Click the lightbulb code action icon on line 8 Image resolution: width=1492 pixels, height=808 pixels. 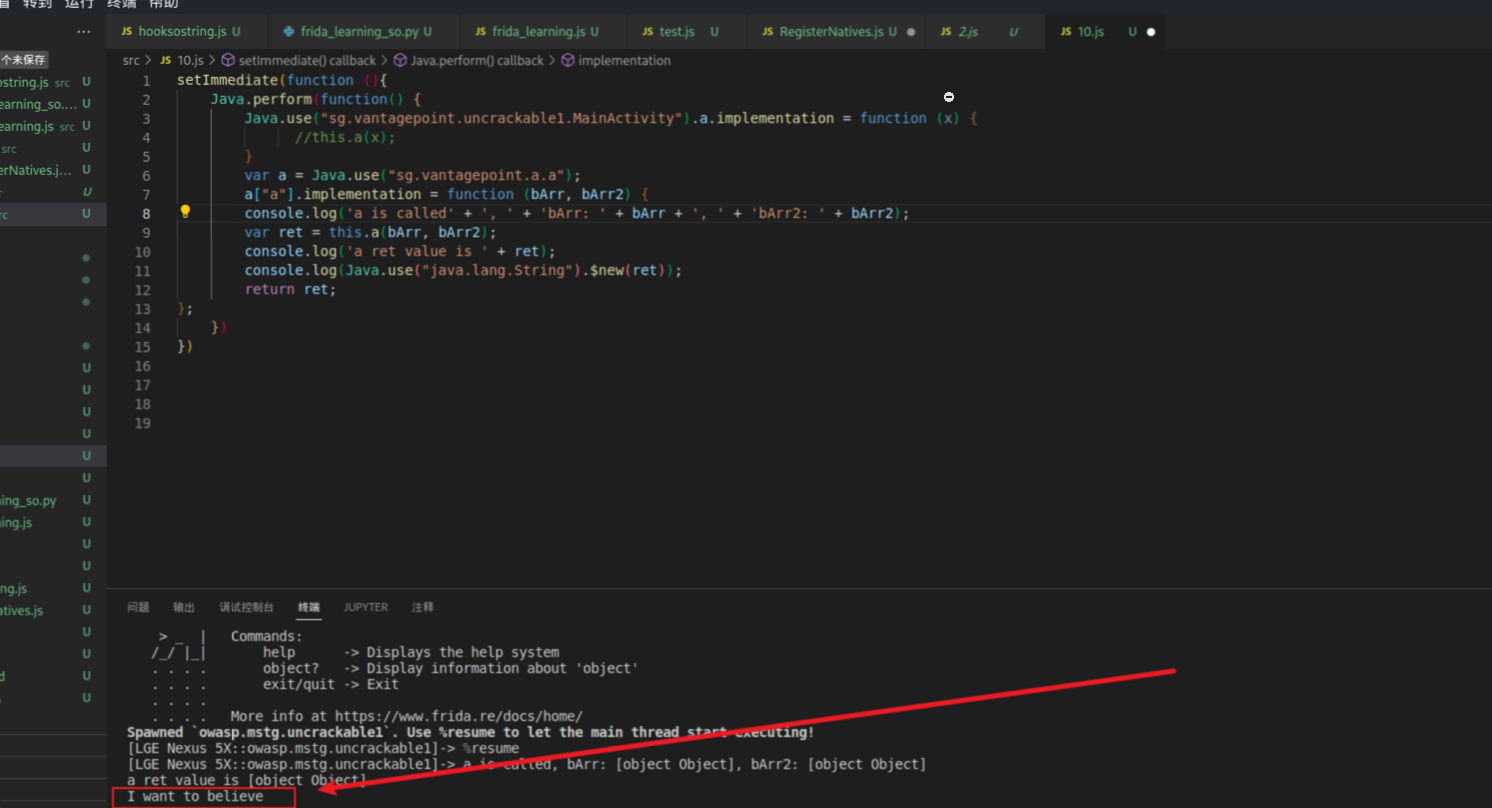coord(185,212)
